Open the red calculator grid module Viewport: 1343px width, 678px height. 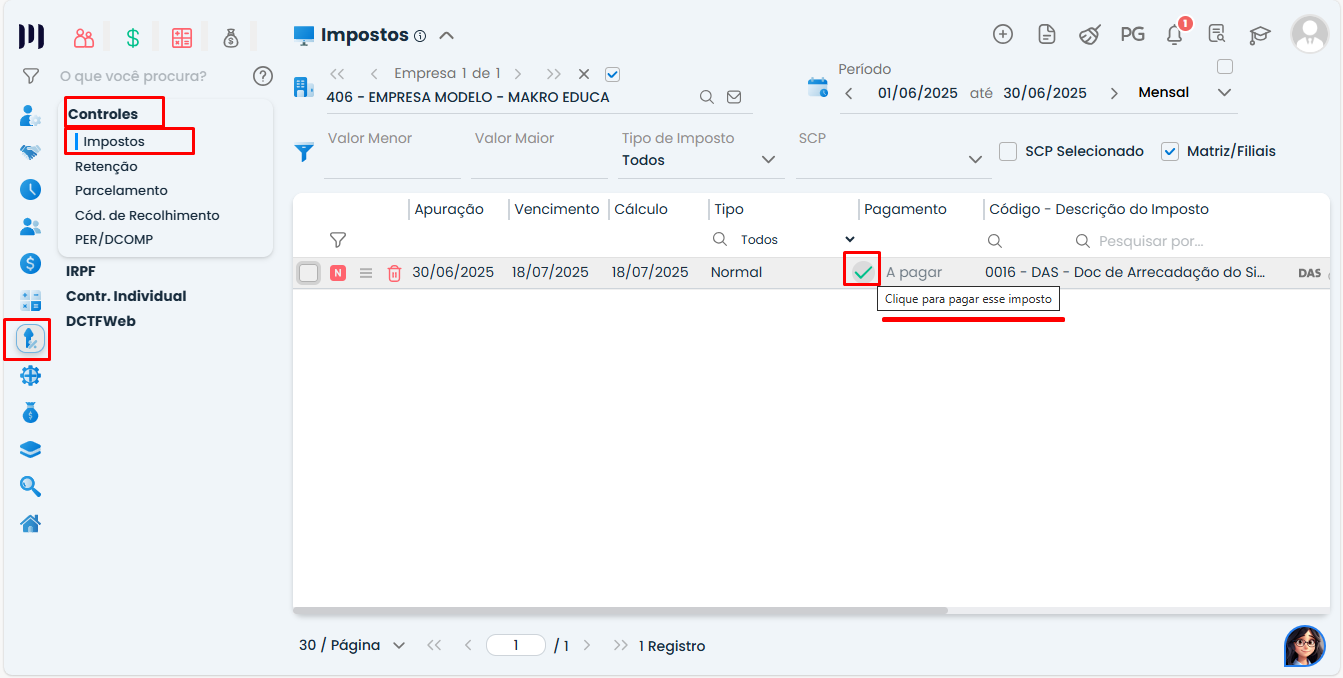[181, 38]
